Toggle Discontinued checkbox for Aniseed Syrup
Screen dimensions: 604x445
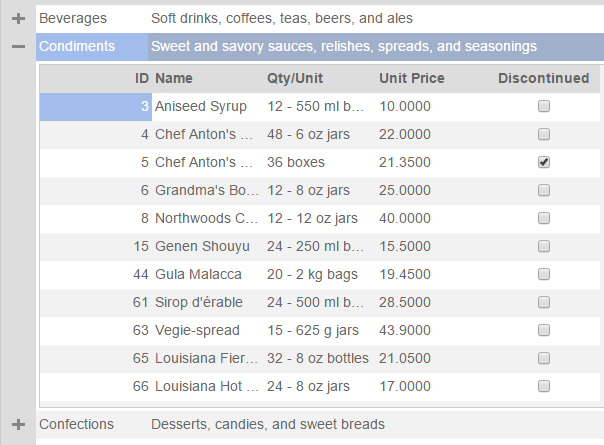pos(544,106)
